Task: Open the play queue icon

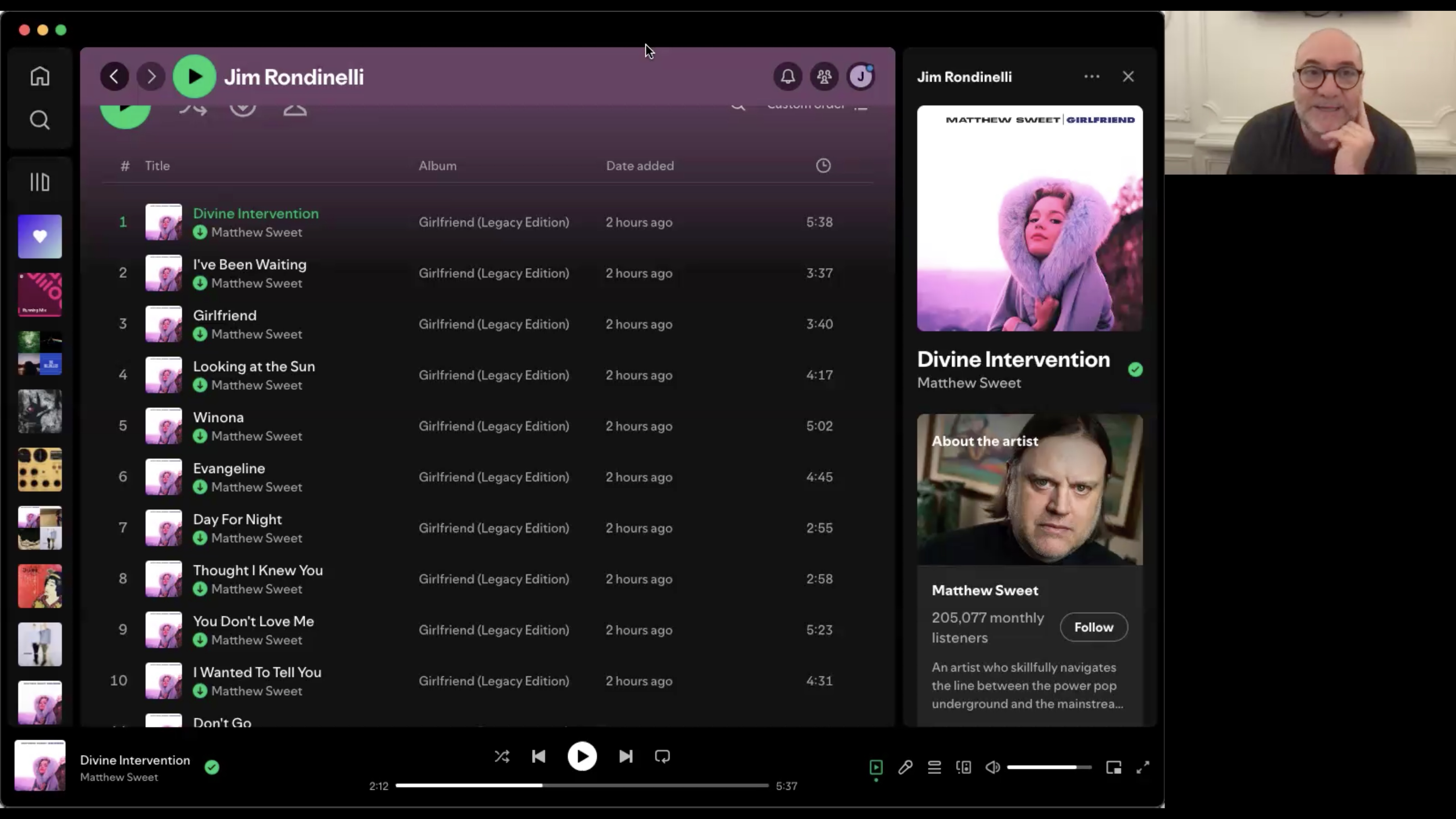Action: point(934,767)
